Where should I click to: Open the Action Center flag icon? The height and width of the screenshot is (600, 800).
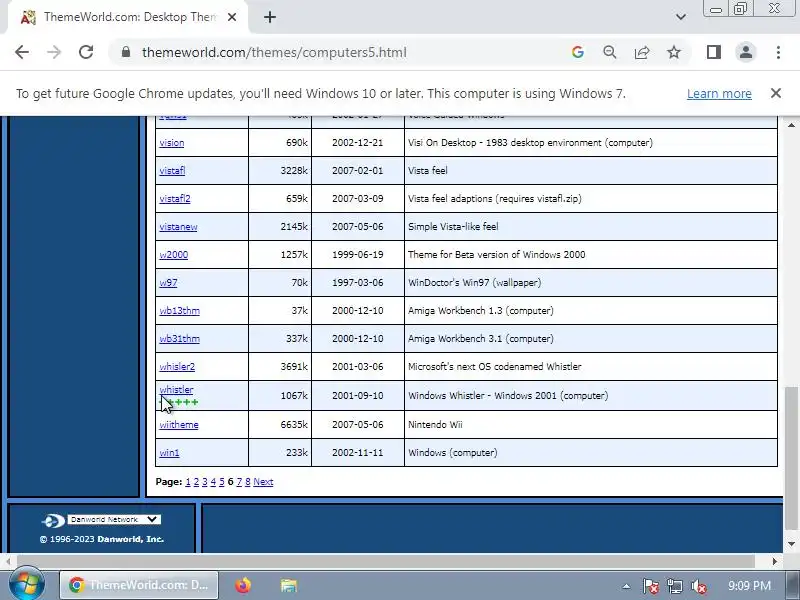650,586
